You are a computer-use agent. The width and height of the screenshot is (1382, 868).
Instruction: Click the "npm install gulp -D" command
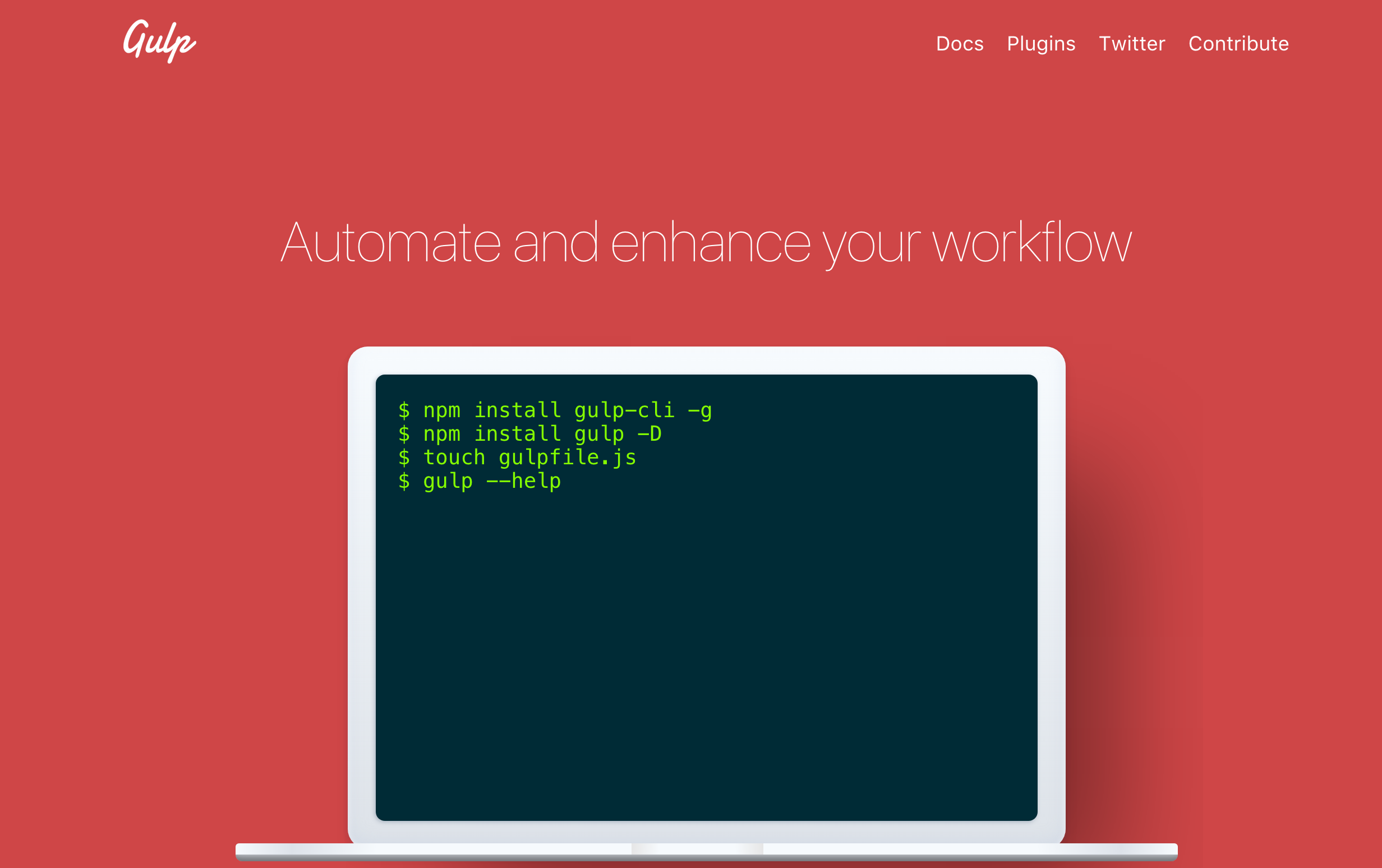pyautogui.click(x=542, y=435)
